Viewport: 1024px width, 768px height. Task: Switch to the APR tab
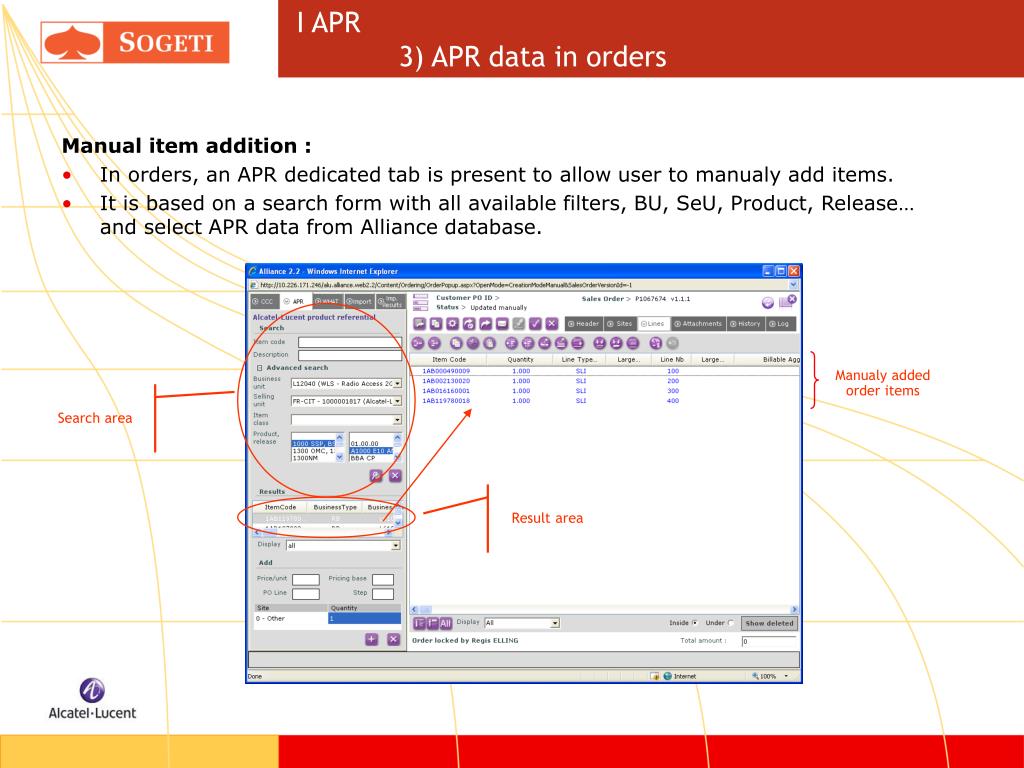click(295, 301)
